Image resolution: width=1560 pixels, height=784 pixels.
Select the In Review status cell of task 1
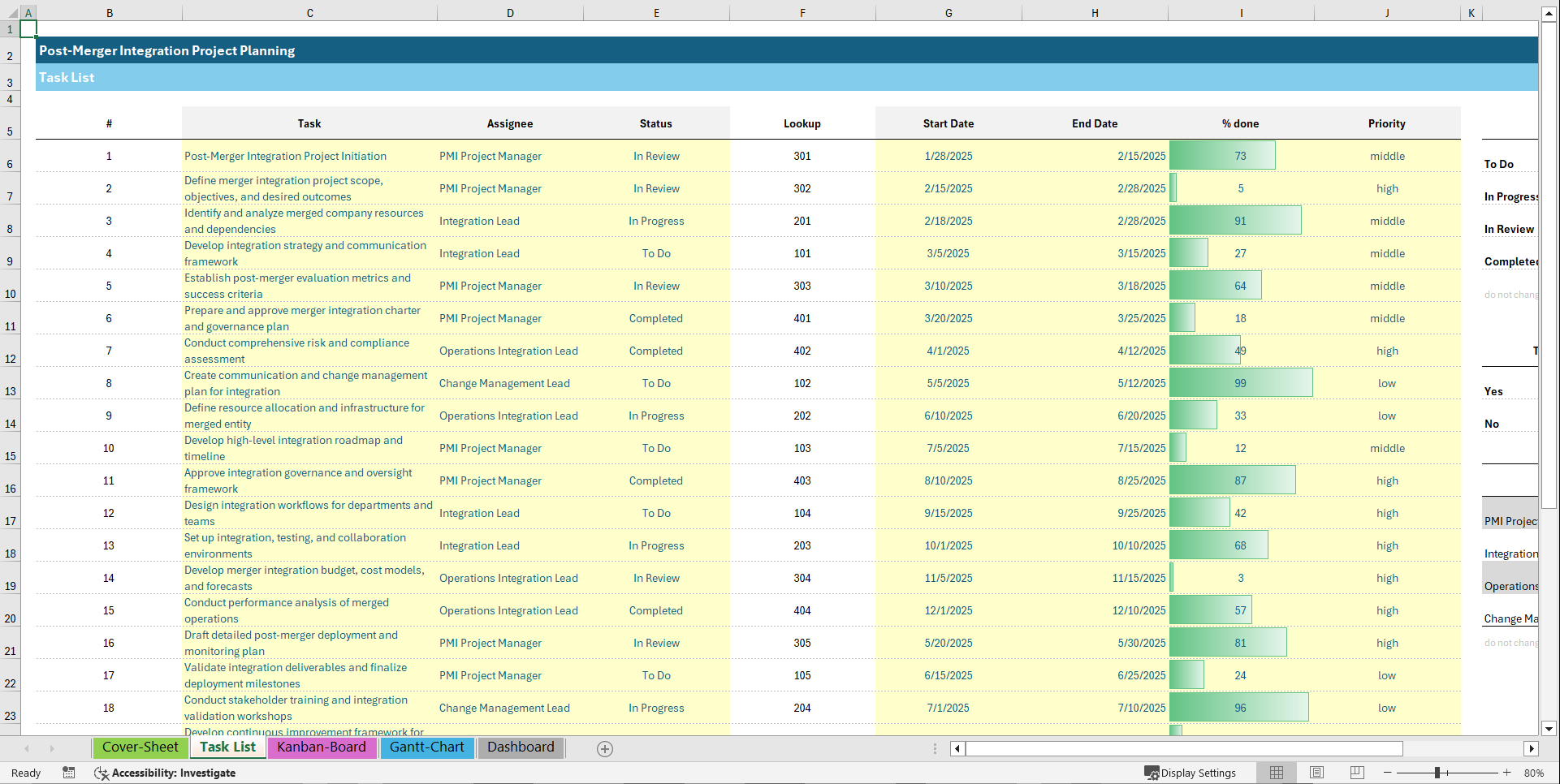(x=656, y=155)
